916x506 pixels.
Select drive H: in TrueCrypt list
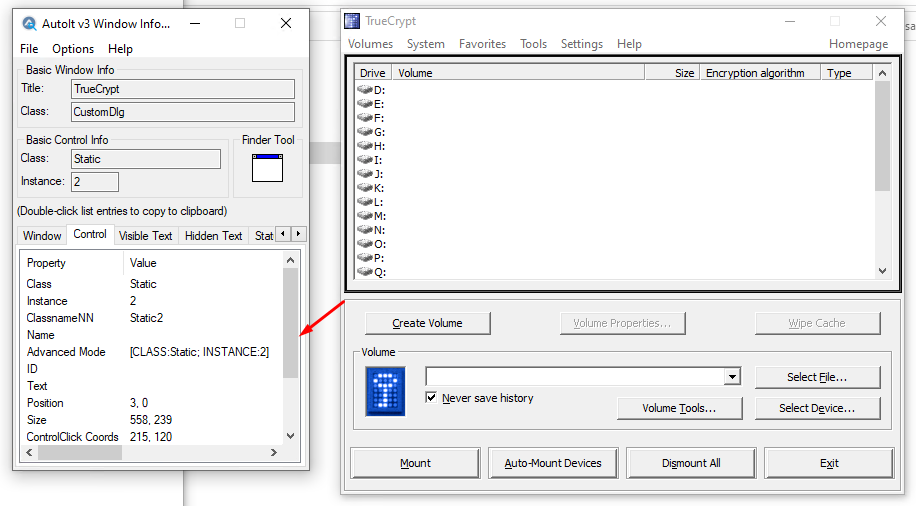[372, 146]
